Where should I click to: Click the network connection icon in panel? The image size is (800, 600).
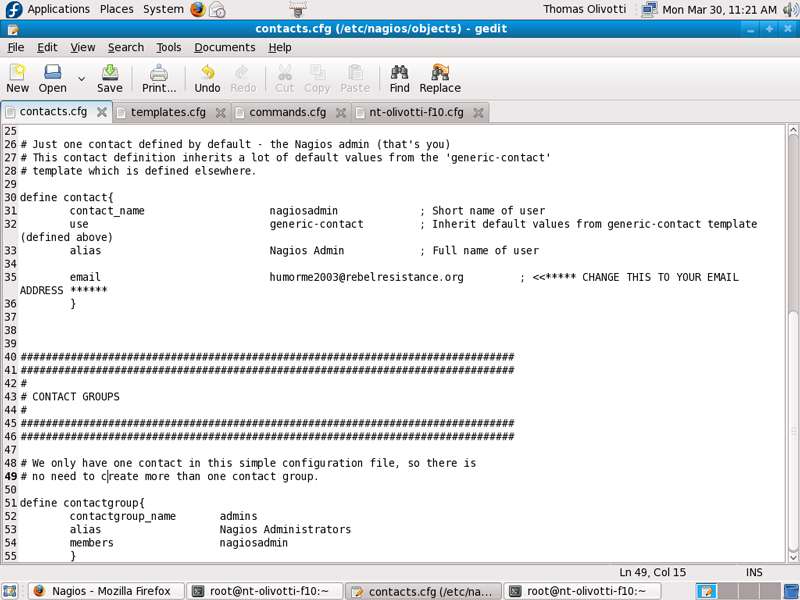[649, 9]
